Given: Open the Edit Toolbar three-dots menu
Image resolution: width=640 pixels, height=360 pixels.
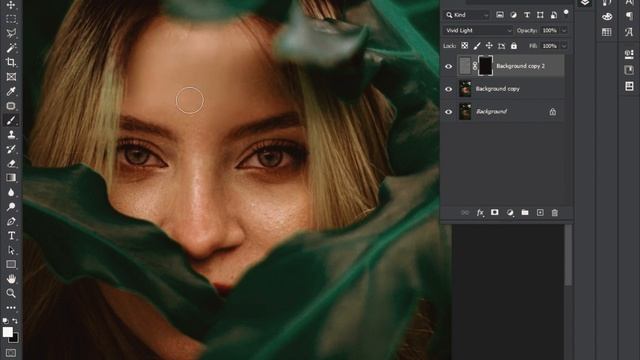Looking at the screenshot, I should coord(11,307).
